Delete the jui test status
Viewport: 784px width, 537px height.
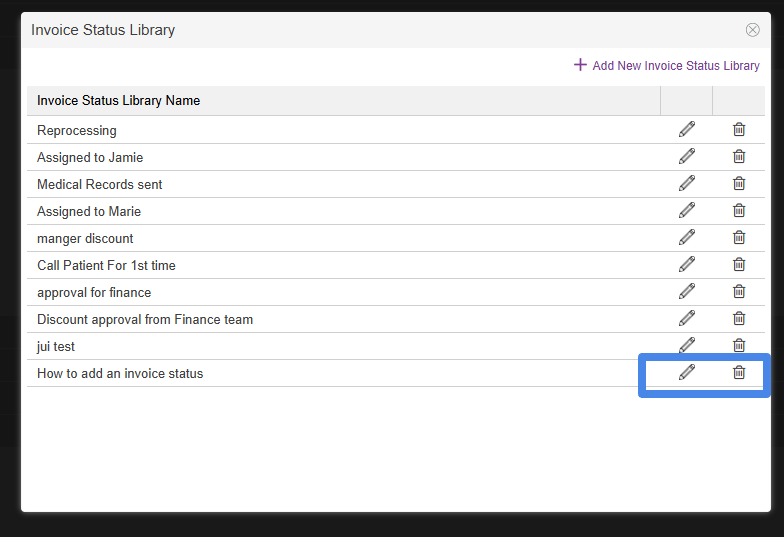[x=739, y=345]
